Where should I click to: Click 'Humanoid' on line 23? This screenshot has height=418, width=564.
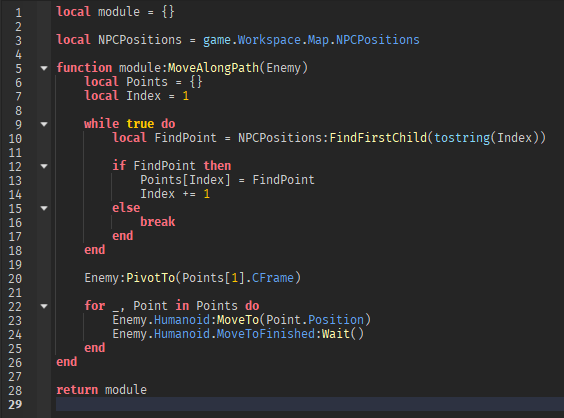[182, 319]
